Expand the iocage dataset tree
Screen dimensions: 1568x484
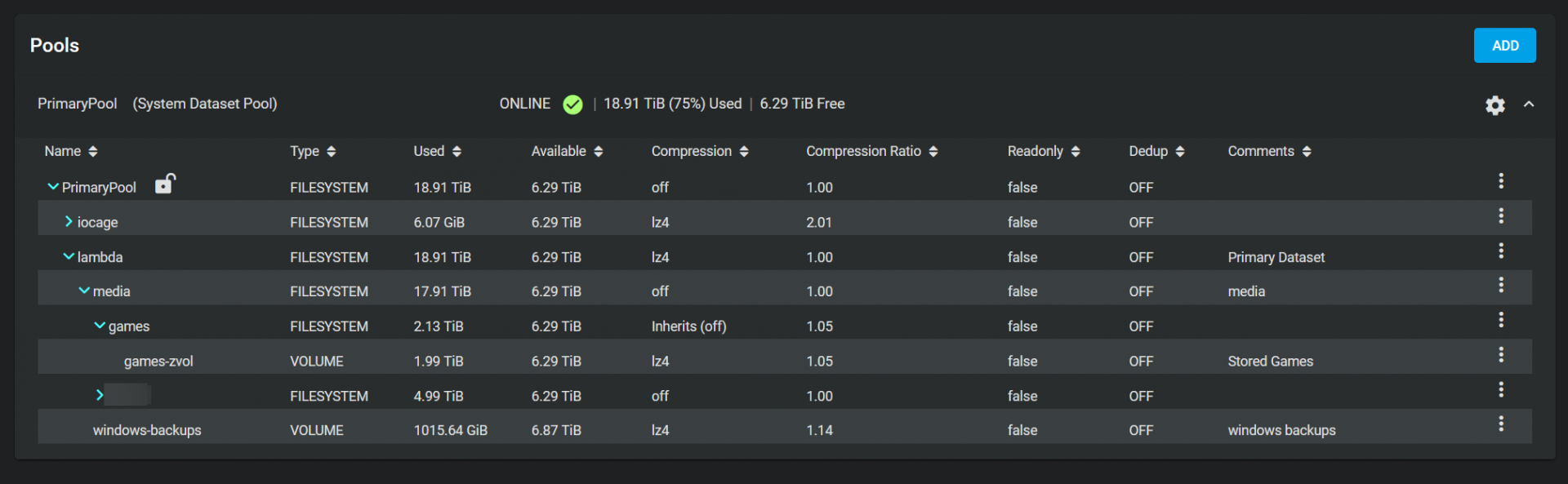69,222
